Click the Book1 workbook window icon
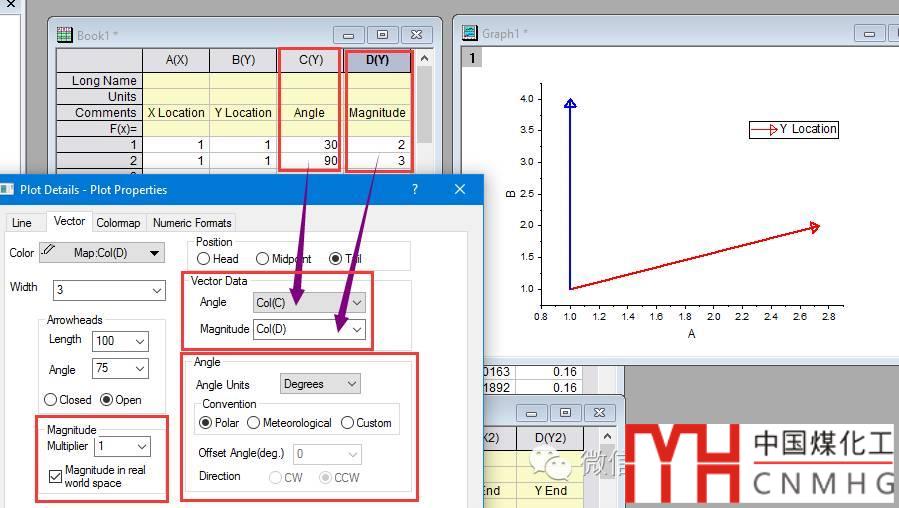This screenshot has height=508, width=899. (x=65, y=35)
